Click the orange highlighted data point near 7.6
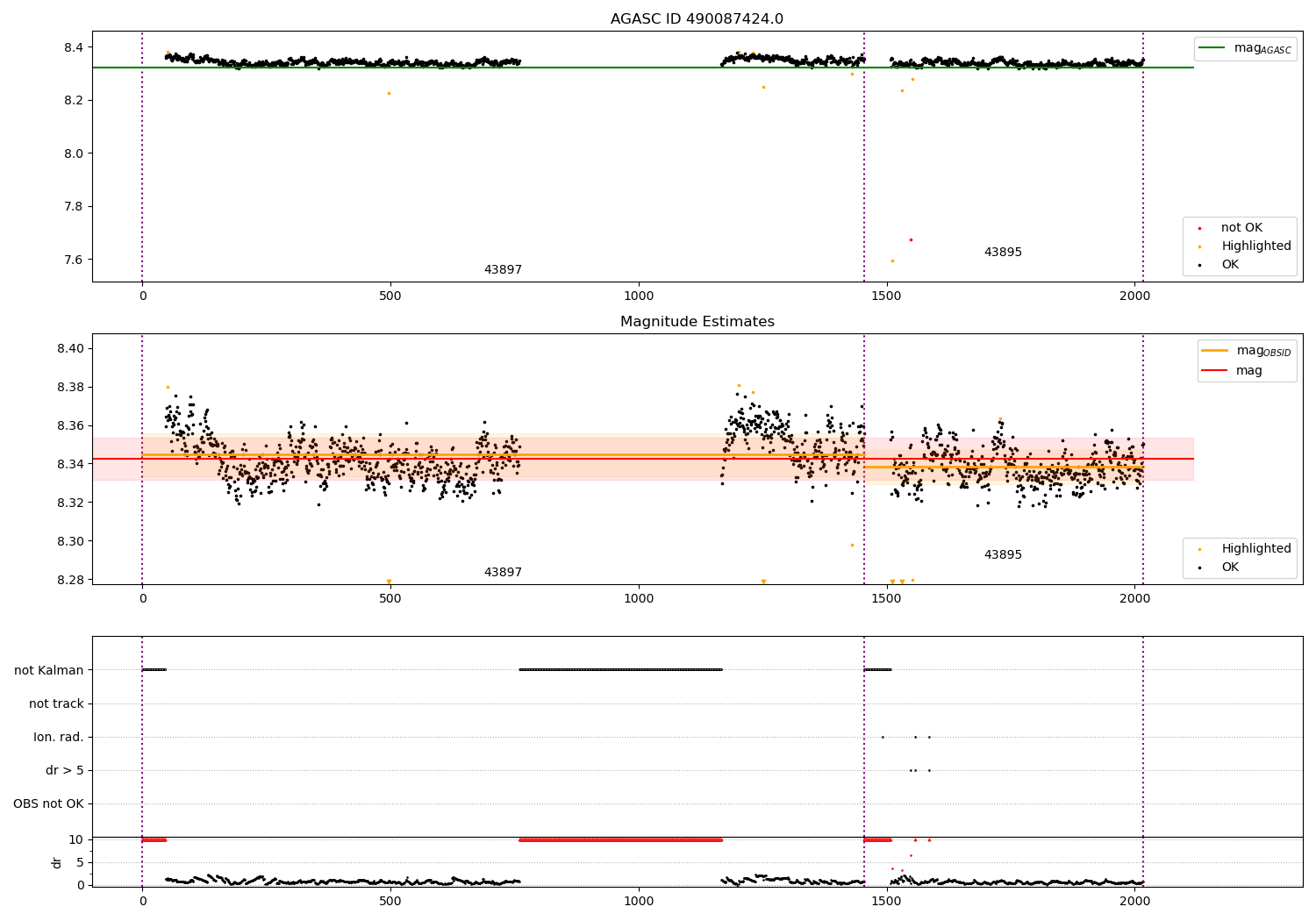The height and width of the screenshot is (921, 1316). click(892, 261)
